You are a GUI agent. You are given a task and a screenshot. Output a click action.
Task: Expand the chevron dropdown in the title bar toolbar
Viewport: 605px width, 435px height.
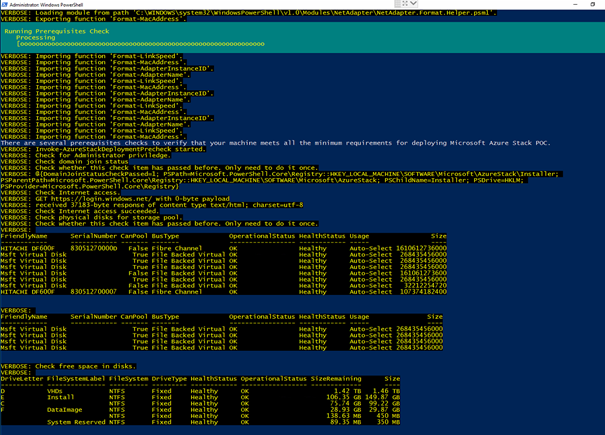tap(414, 4)
